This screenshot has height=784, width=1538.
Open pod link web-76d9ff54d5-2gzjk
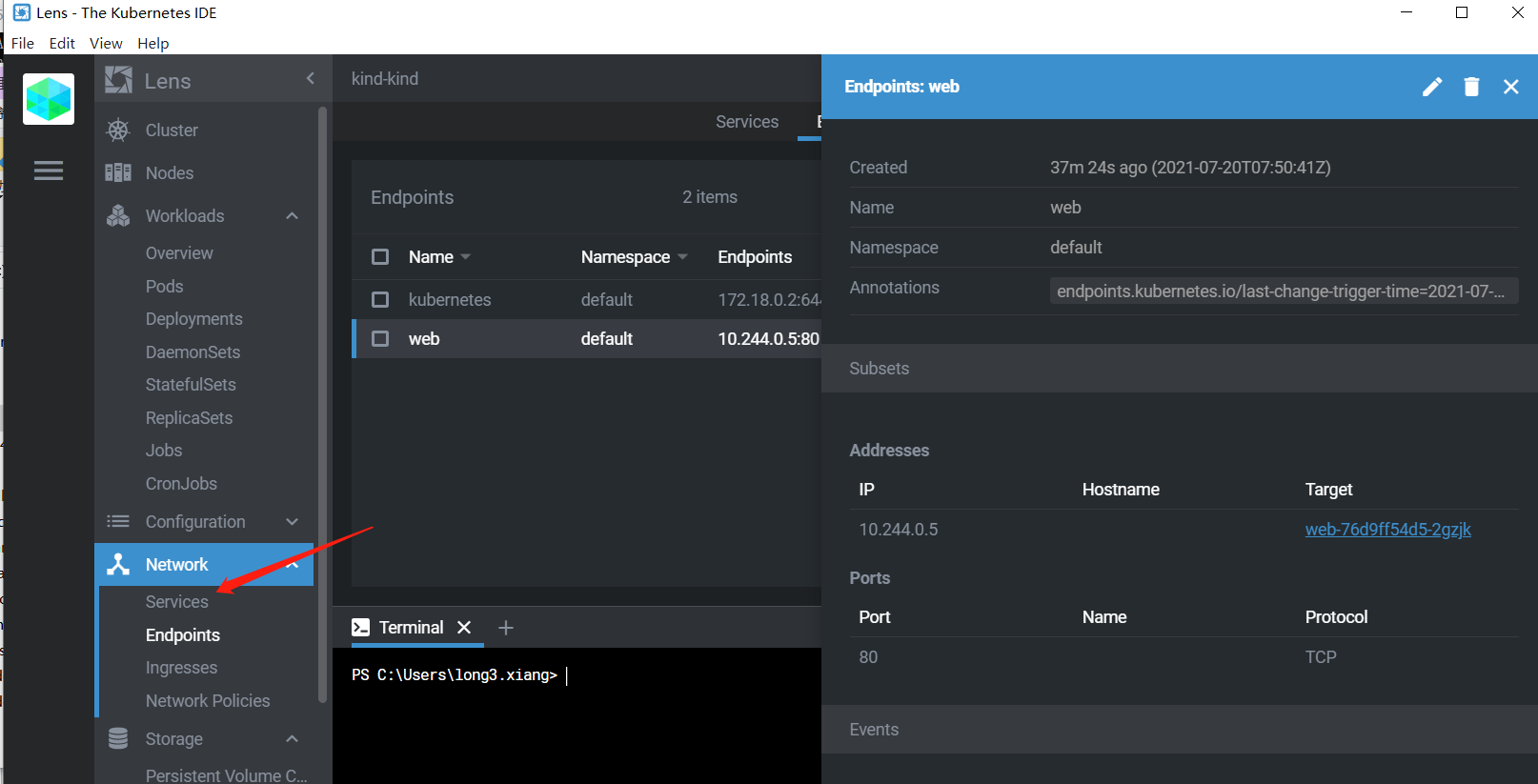click(x=1387, y=529)
